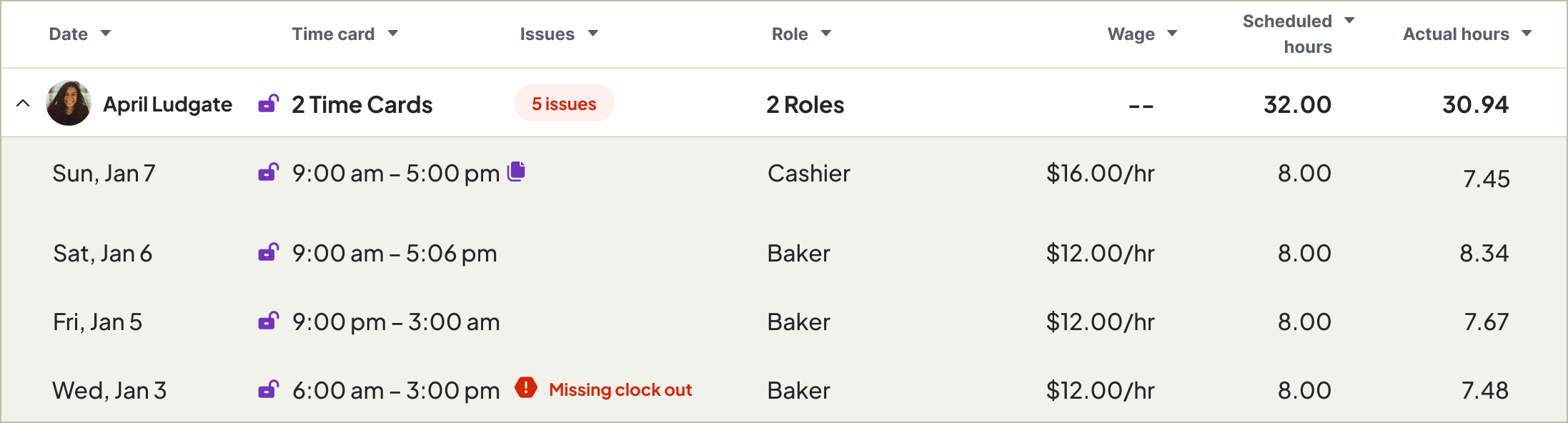Click the Scheduled hours dropdown arrow

point(1348,21)
